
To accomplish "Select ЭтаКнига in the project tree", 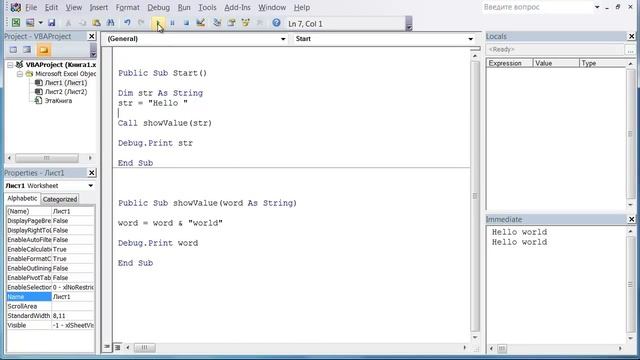I will [x=58, y=101].
